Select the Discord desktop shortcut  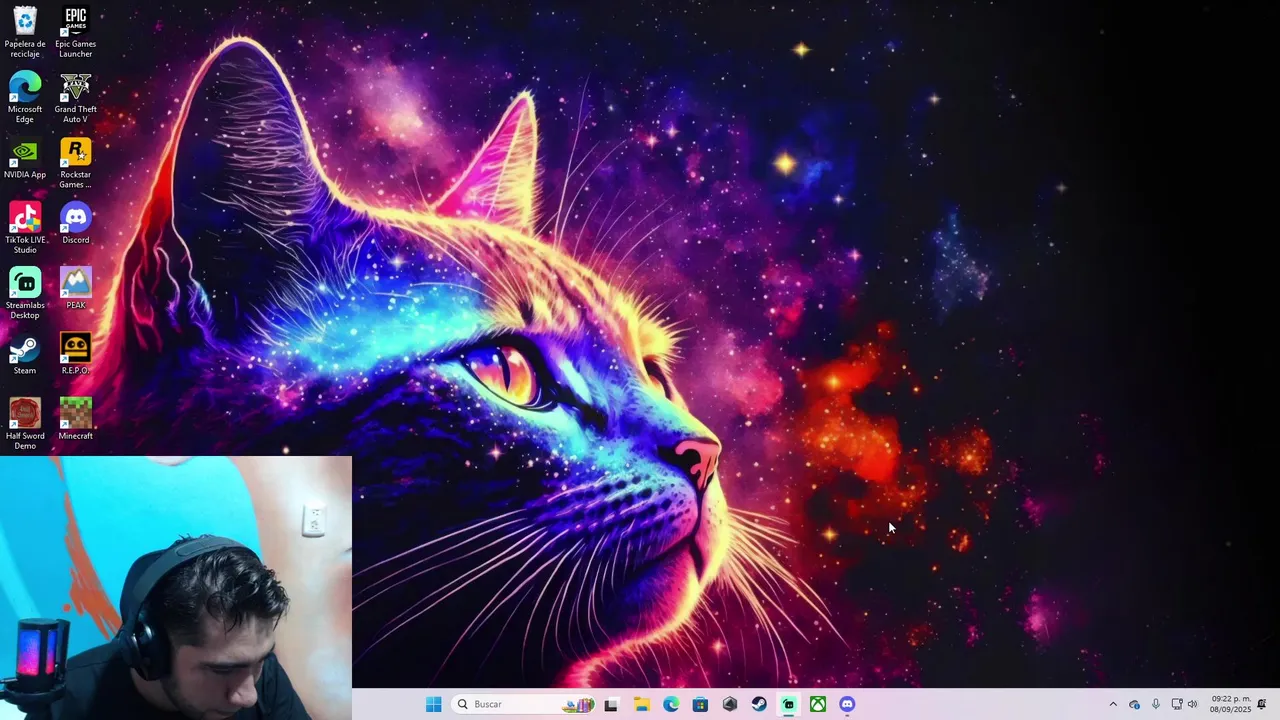click(x=76, y=224)
